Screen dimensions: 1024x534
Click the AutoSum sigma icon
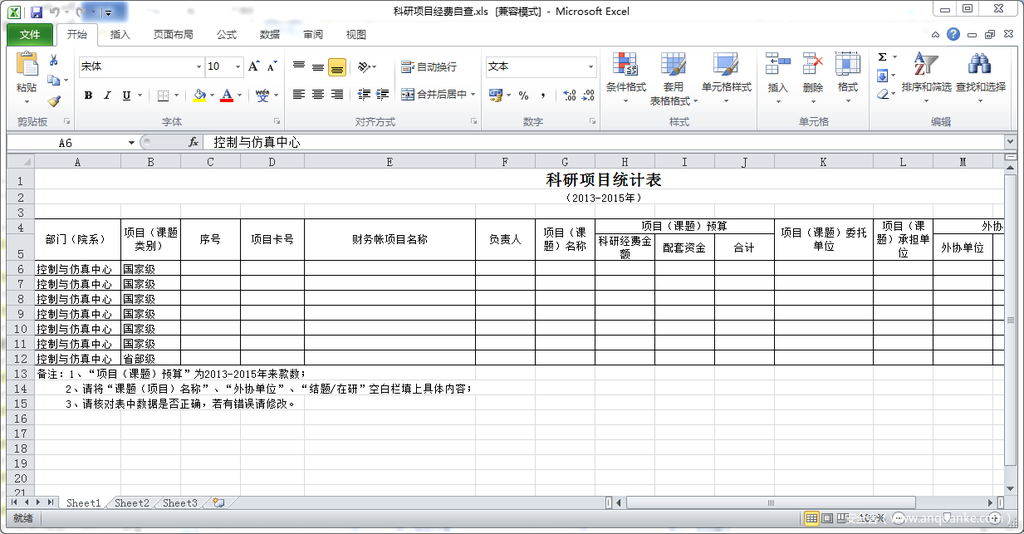(x=882, y=58)
